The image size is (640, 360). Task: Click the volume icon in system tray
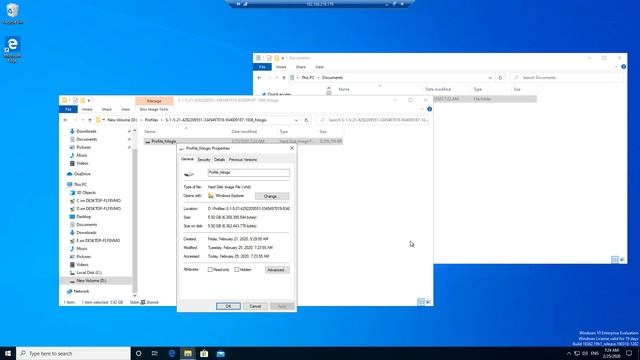585,353
